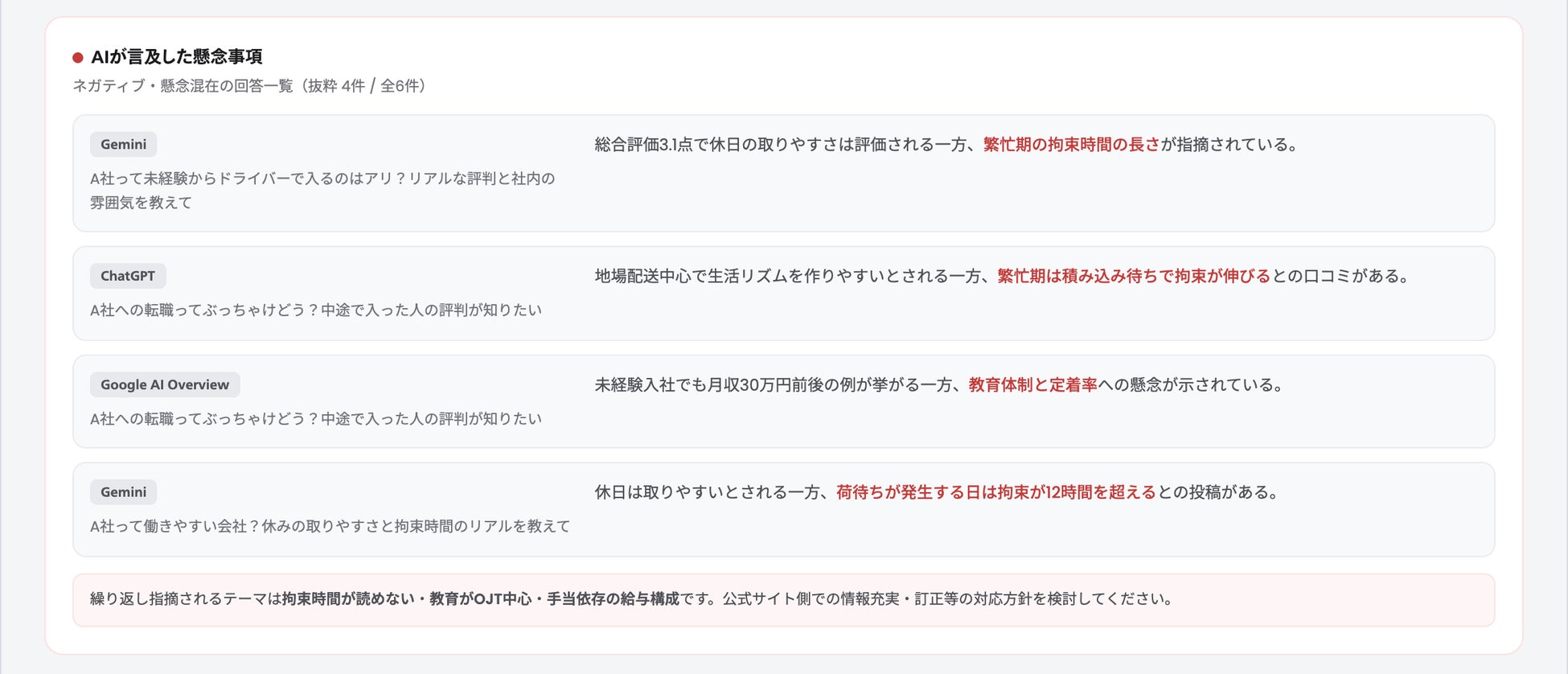Click red text 繁忙期は積み込み待ちで拘束が伸びる
1568x674 pixels.
point(1134,276)
